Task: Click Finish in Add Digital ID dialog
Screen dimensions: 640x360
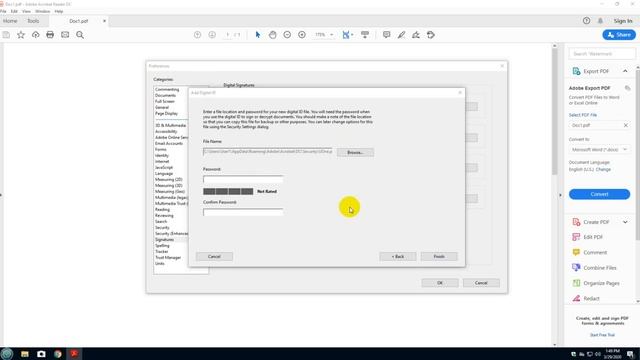Action: (439, 256)
